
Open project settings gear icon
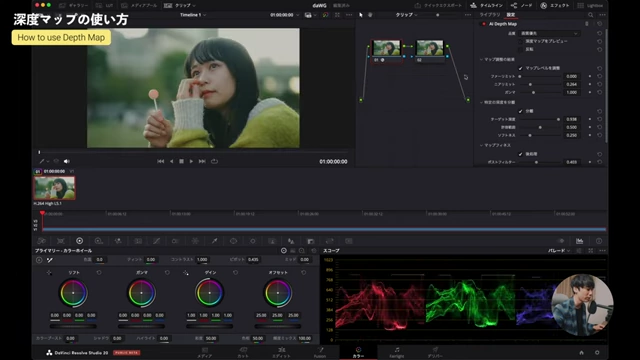(x=597, y=353)
